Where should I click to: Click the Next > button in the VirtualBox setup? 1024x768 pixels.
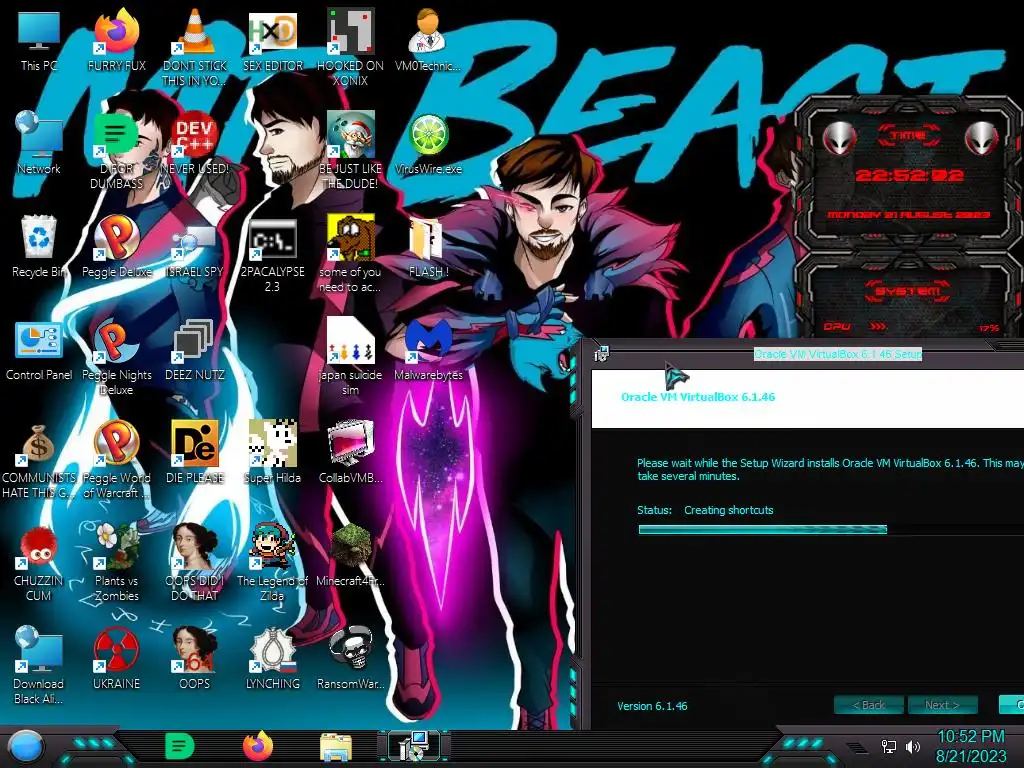pos(942,705)
